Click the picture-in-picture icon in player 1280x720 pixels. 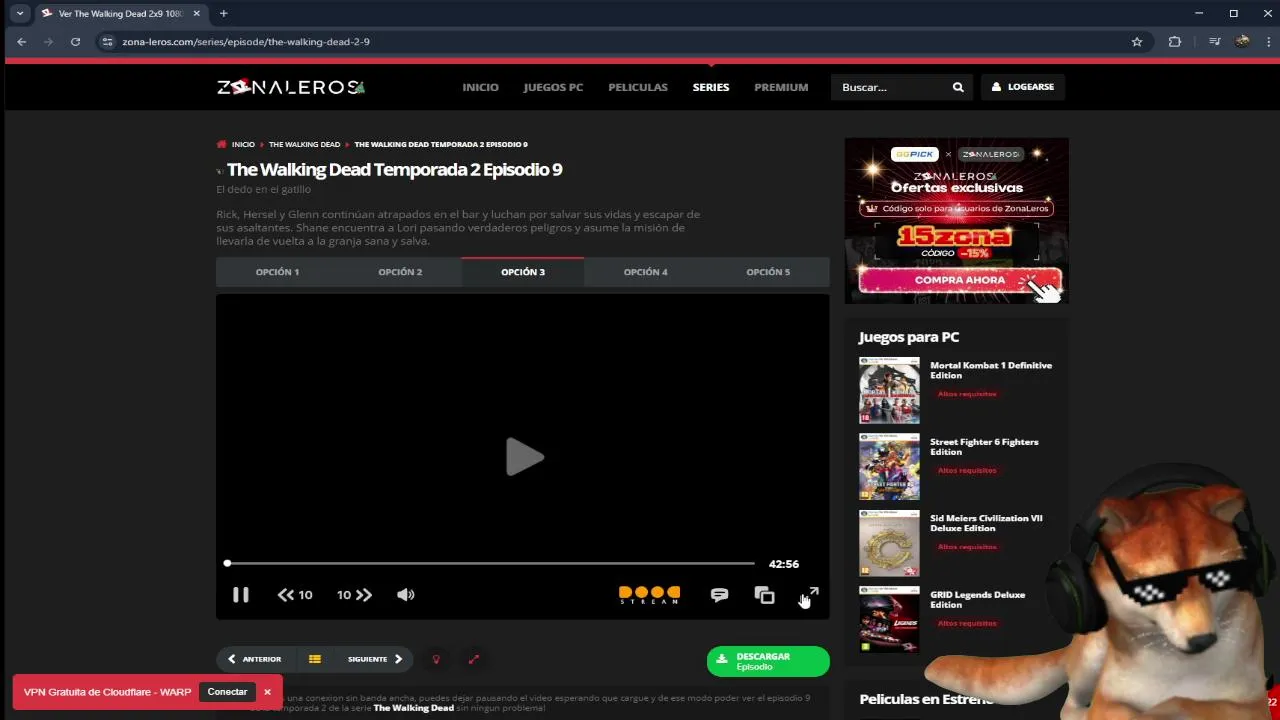764,595
